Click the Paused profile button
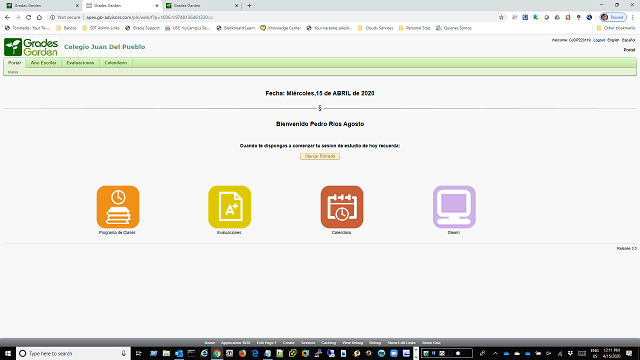This screenshot has width=640, height=360. pyautogui.click(x=613, y=18)
